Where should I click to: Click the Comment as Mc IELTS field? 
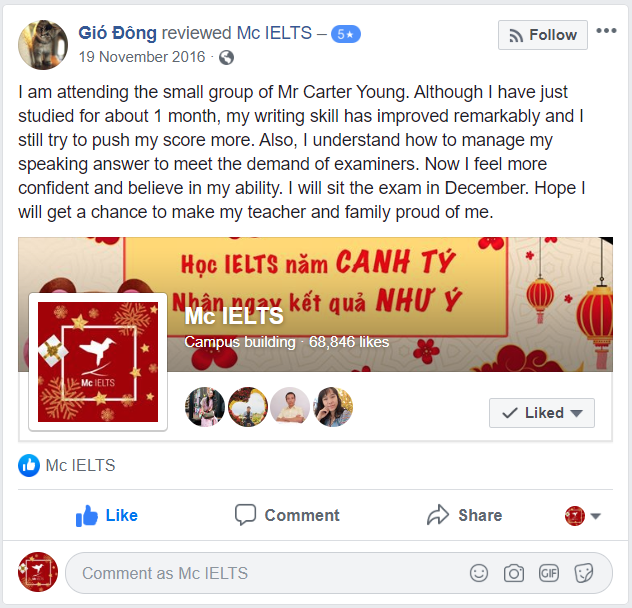pos(339,573)
